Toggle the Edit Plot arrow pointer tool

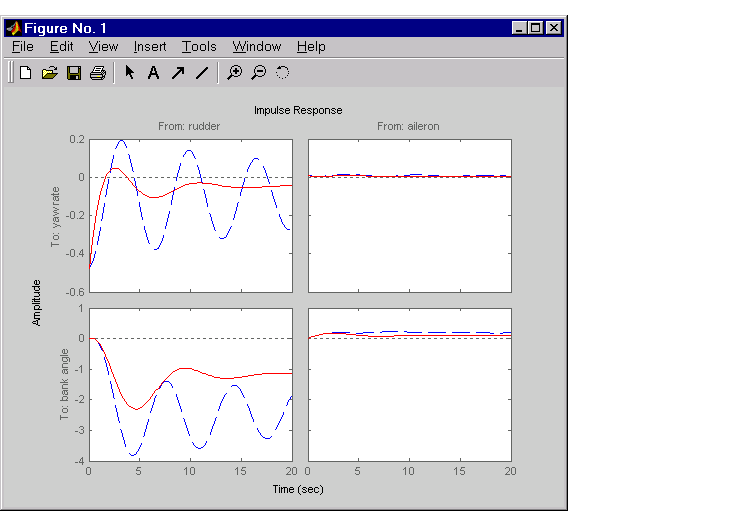[x=129, y=72]
